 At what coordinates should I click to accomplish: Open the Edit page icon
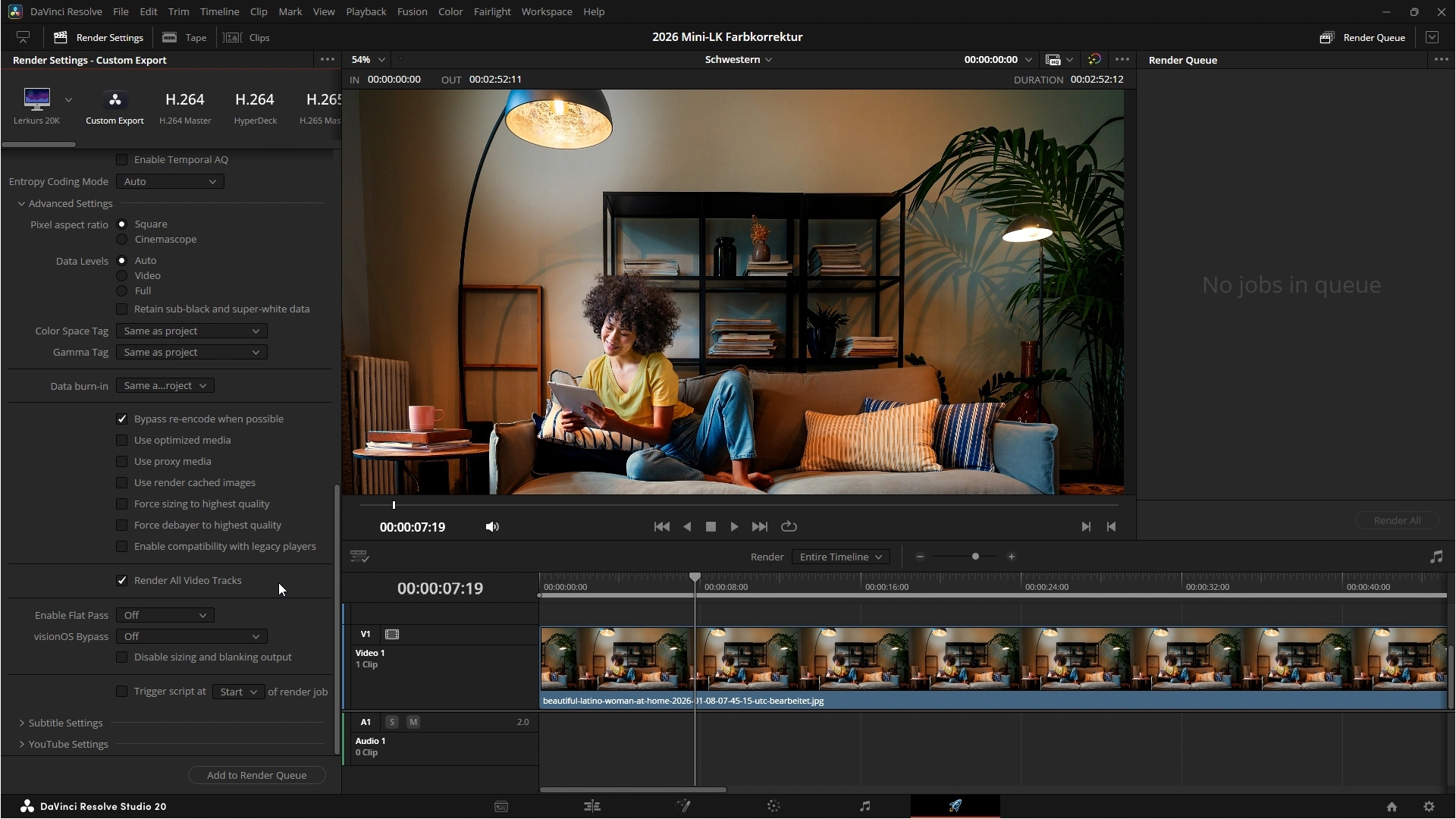(592, 806)
